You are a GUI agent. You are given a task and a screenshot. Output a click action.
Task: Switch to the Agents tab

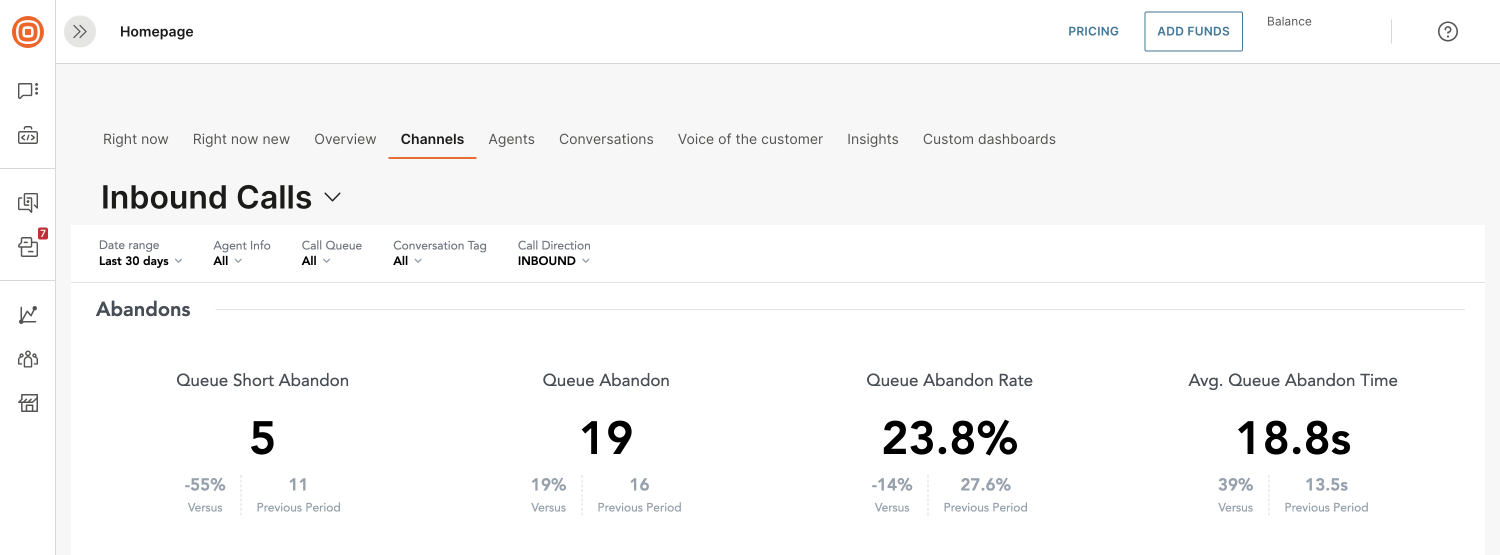click(x=511, y=139)
